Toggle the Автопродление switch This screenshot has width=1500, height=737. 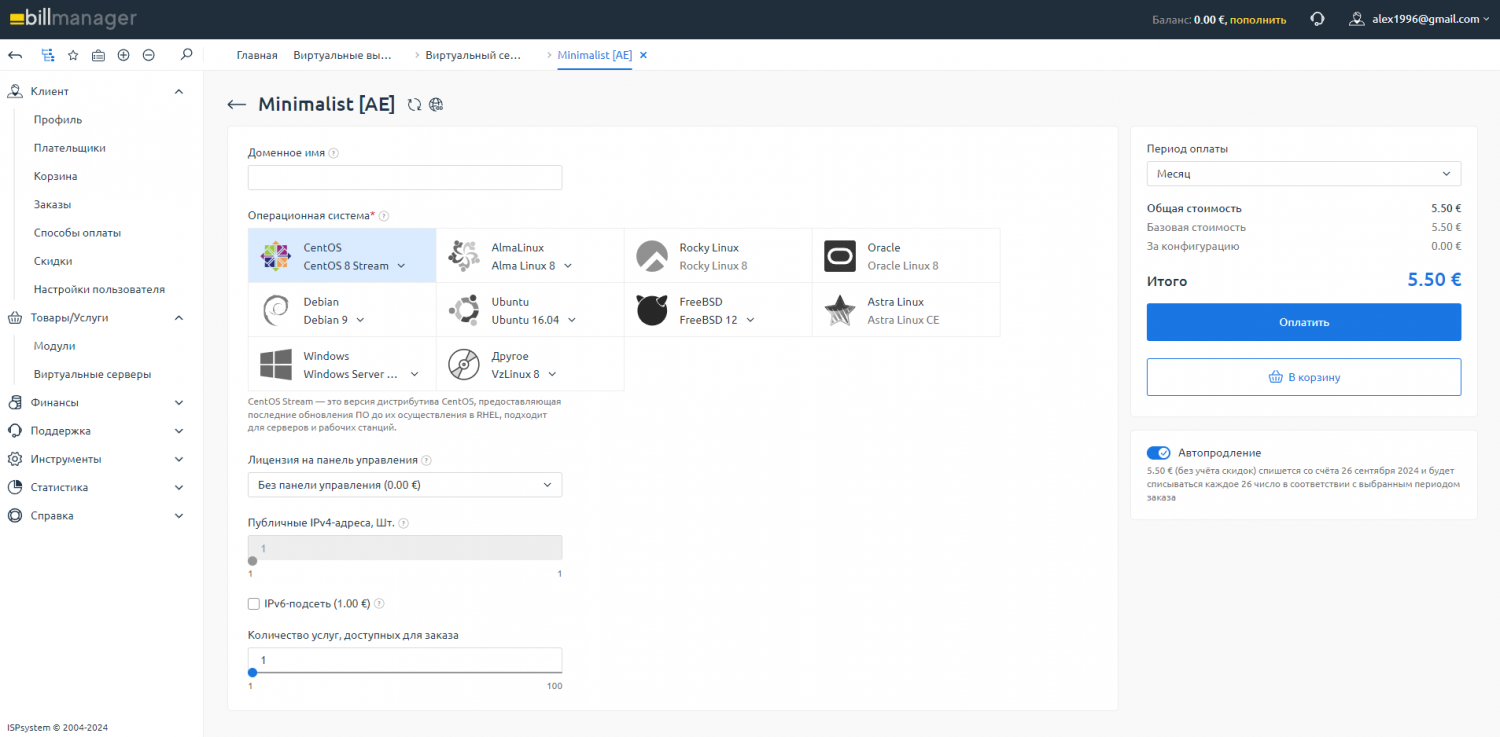(1158, 453)
